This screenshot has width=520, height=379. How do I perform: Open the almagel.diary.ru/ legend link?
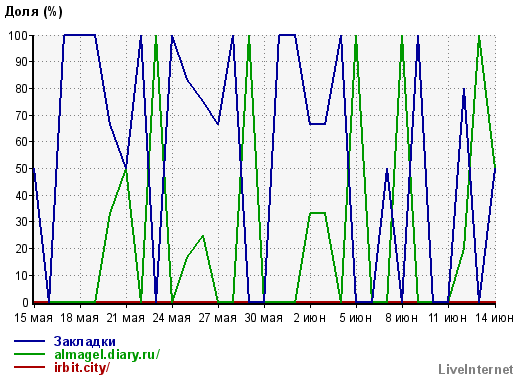pos(107,355)
